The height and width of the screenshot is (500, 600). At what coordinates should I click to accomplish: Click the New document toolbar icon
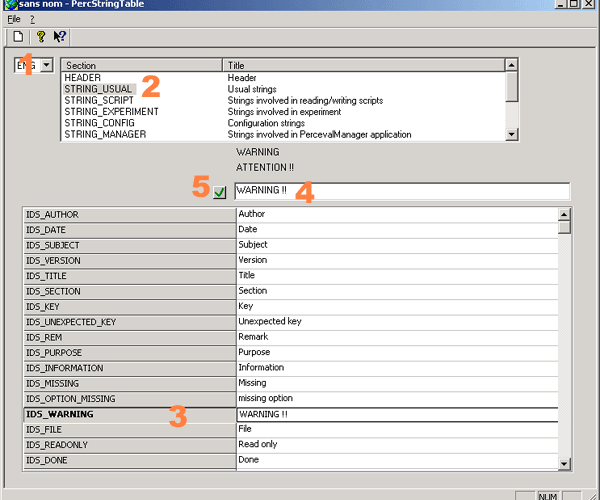pyautogui.click(x=18, y=37)
